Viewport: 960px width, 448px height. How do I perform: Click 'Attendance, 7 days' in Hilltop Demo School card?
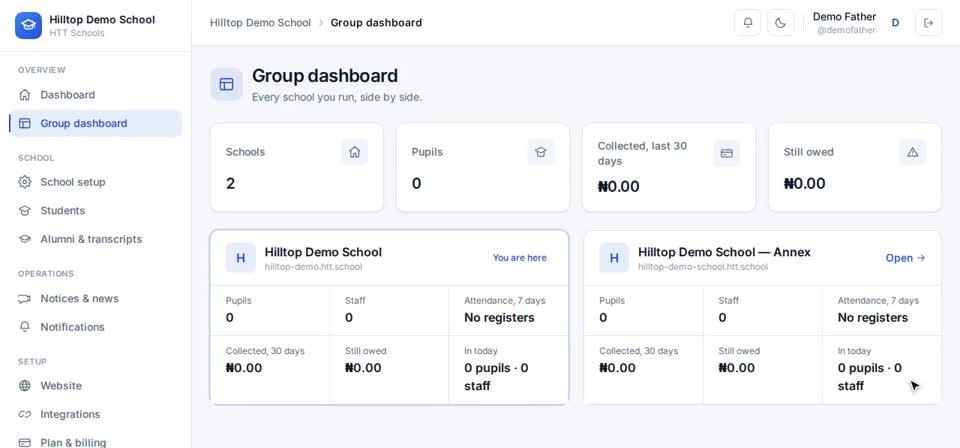click(x=504, y=301)
